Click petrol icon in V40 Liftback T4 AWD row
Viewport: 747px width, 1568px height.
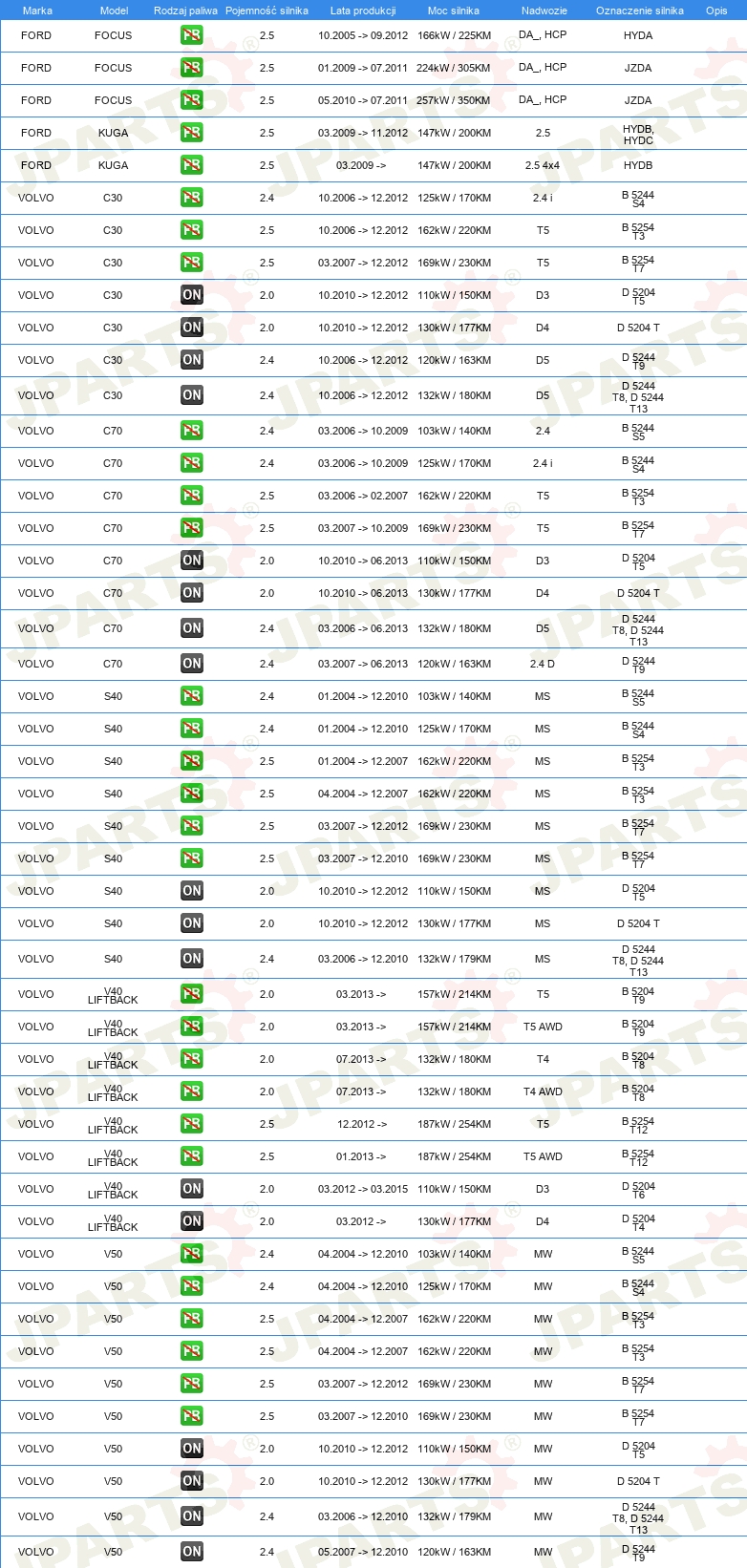[192, 1091]
